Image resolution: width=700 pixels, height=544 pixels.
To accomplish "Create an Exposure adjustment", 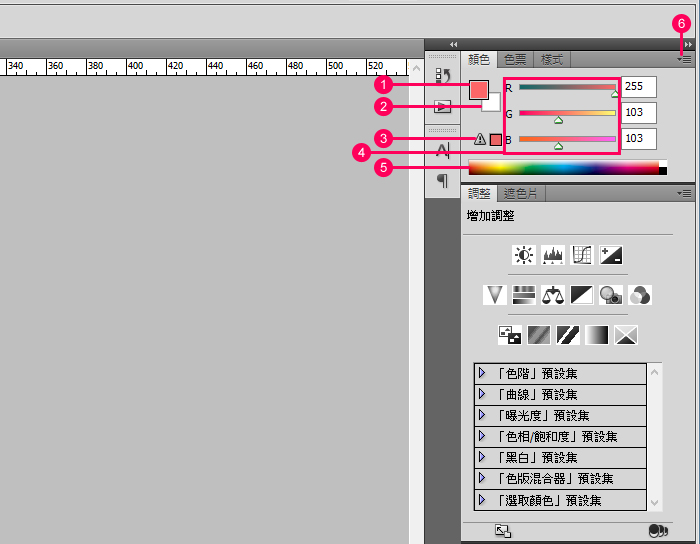I will point(612,256).
